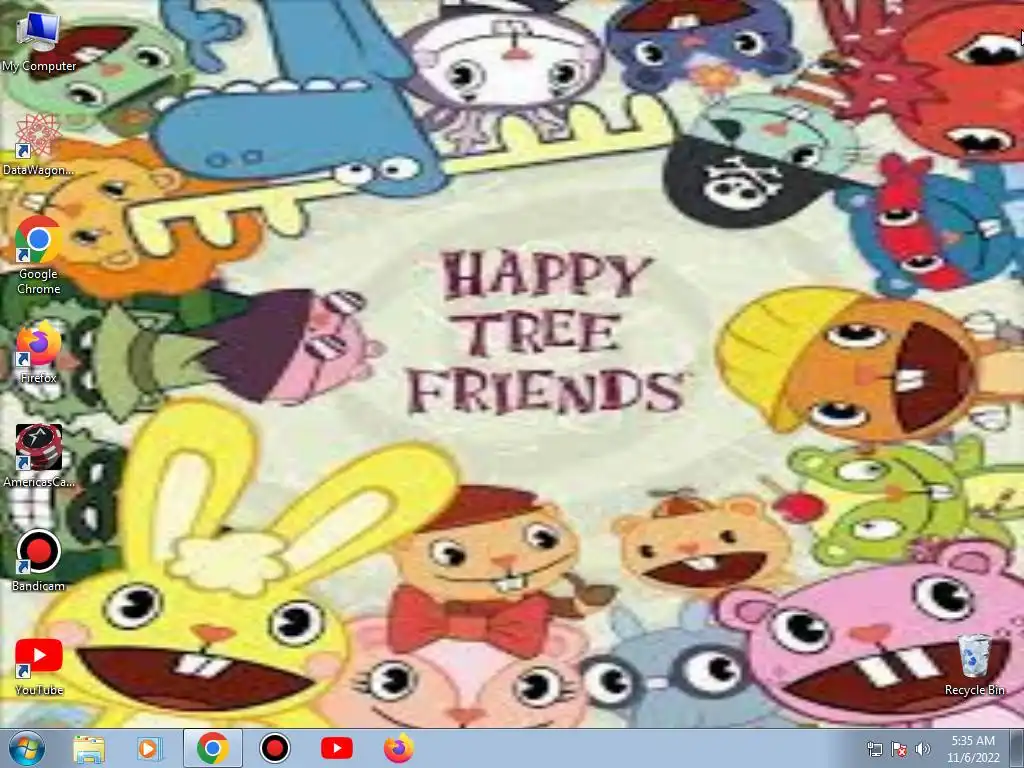Open the My Computer desktop icon
This screenshot has width=1024, height=768.
(39, 40)
